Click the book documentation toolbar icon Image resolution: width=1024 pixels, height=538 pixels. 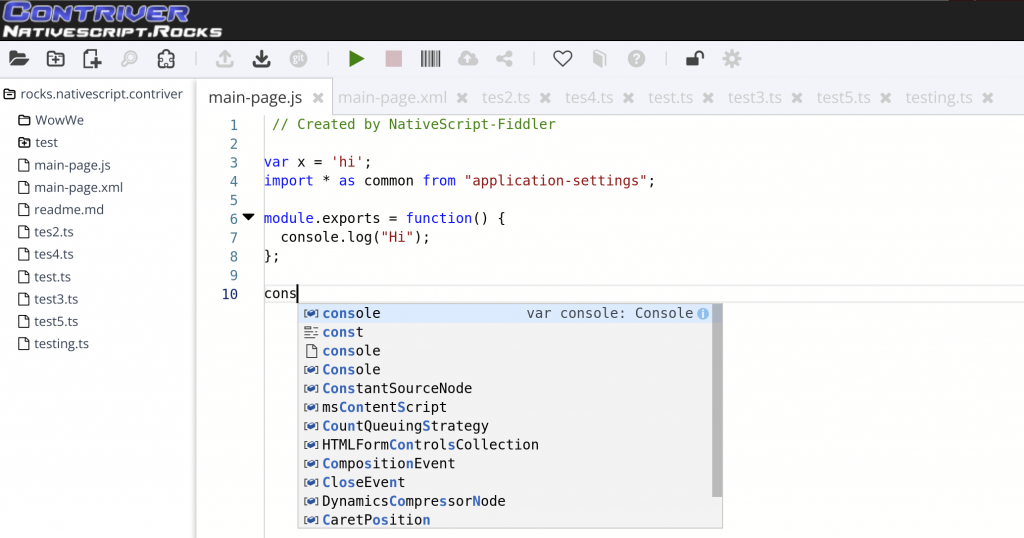coord(600,59)
